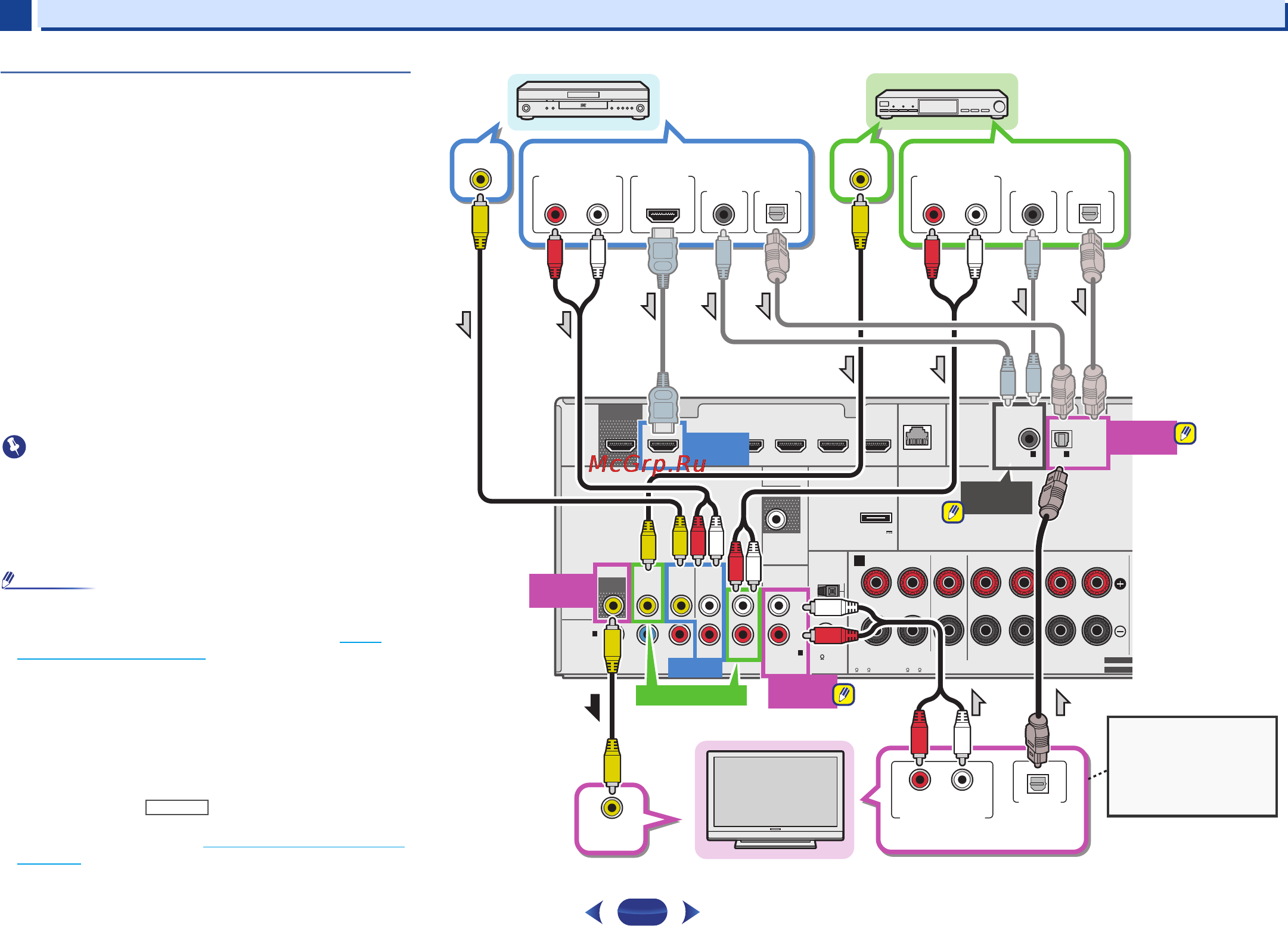Image resolution: width=1288 pixels, height=926 pixels.
Task: Open the note icon on the lower magenta label
Action: (x=844, y=694)
